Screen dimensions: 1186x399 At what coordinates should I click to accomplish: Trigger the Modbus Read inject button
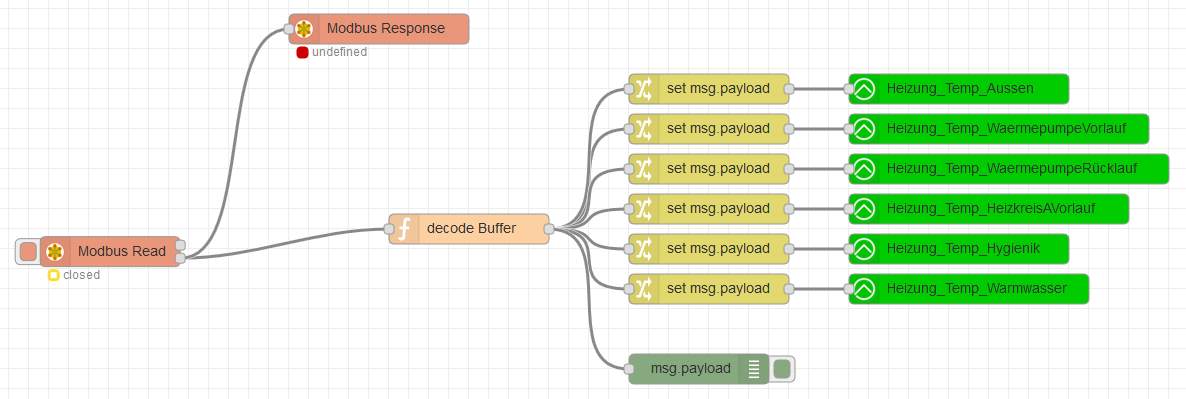click(28, 252)
